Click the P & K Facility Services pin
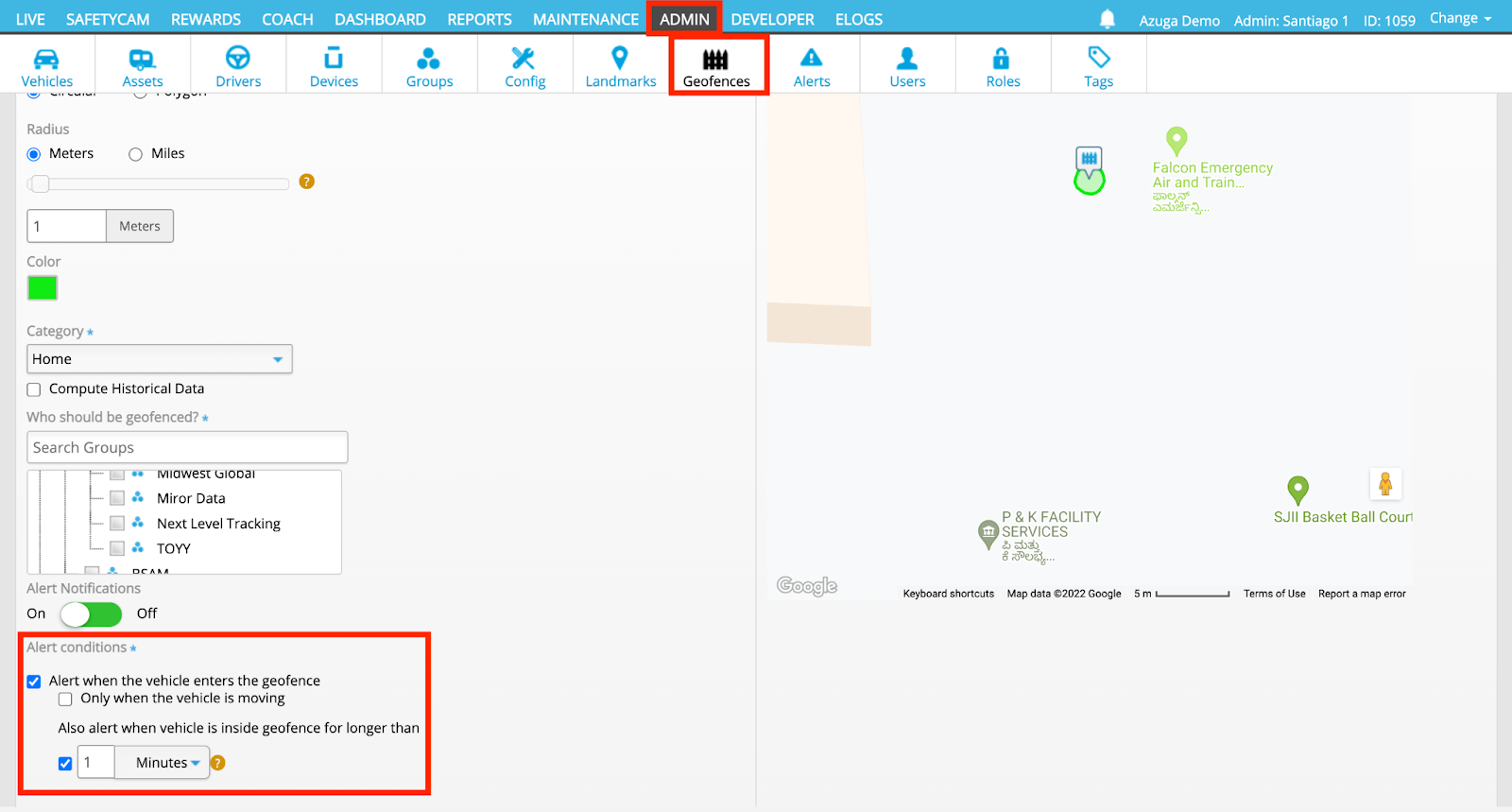This screenshot has height=812, width=1512. pyautogui.click(x=988, y=535)
